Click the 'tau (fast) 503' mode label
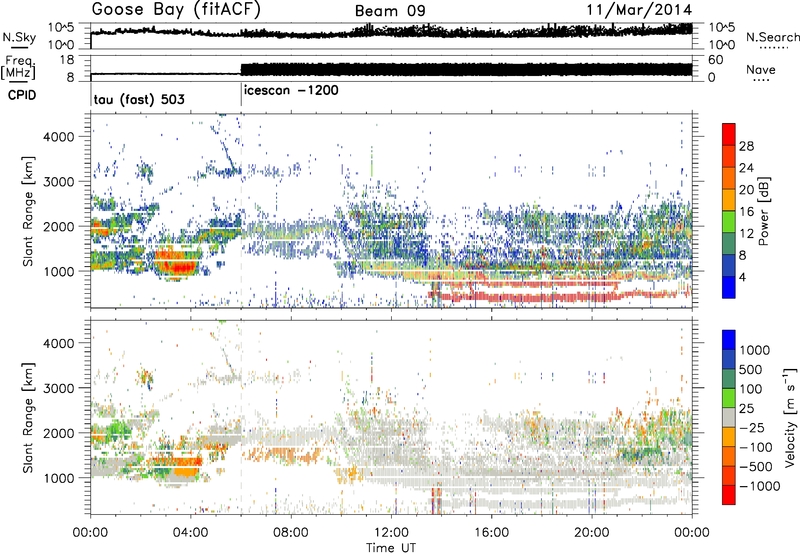The width and height of the screenshot is (800, 554). [x=139, y=99]
